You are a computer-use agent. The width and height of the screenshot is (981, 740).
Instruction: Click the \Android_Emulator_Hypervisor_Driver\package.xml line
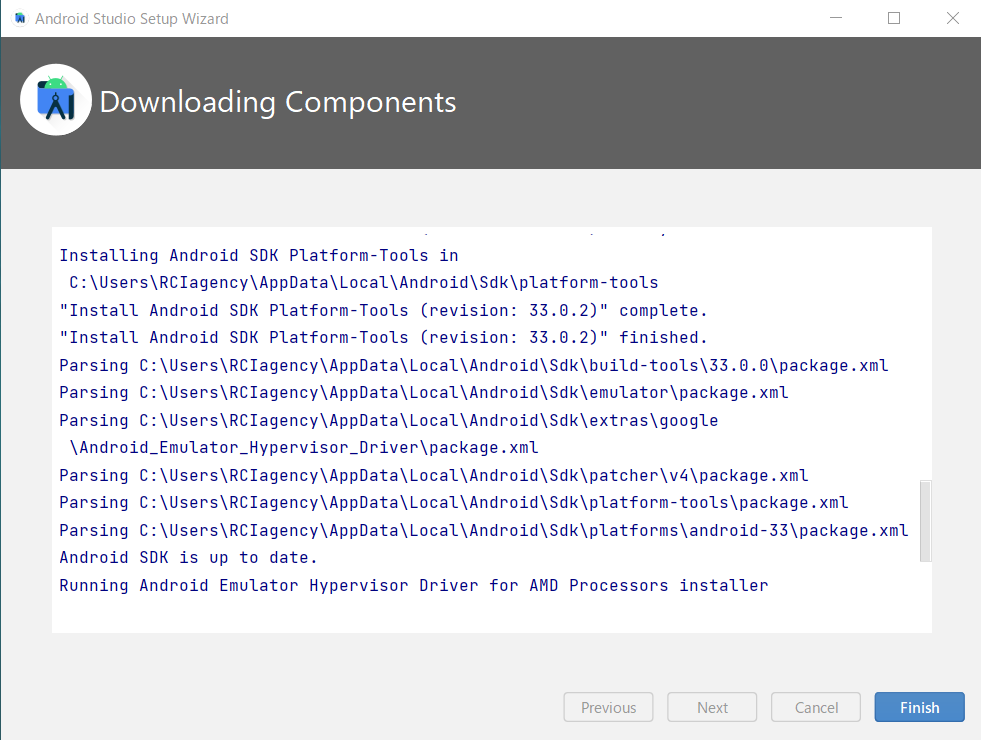[x=303, y=448]
